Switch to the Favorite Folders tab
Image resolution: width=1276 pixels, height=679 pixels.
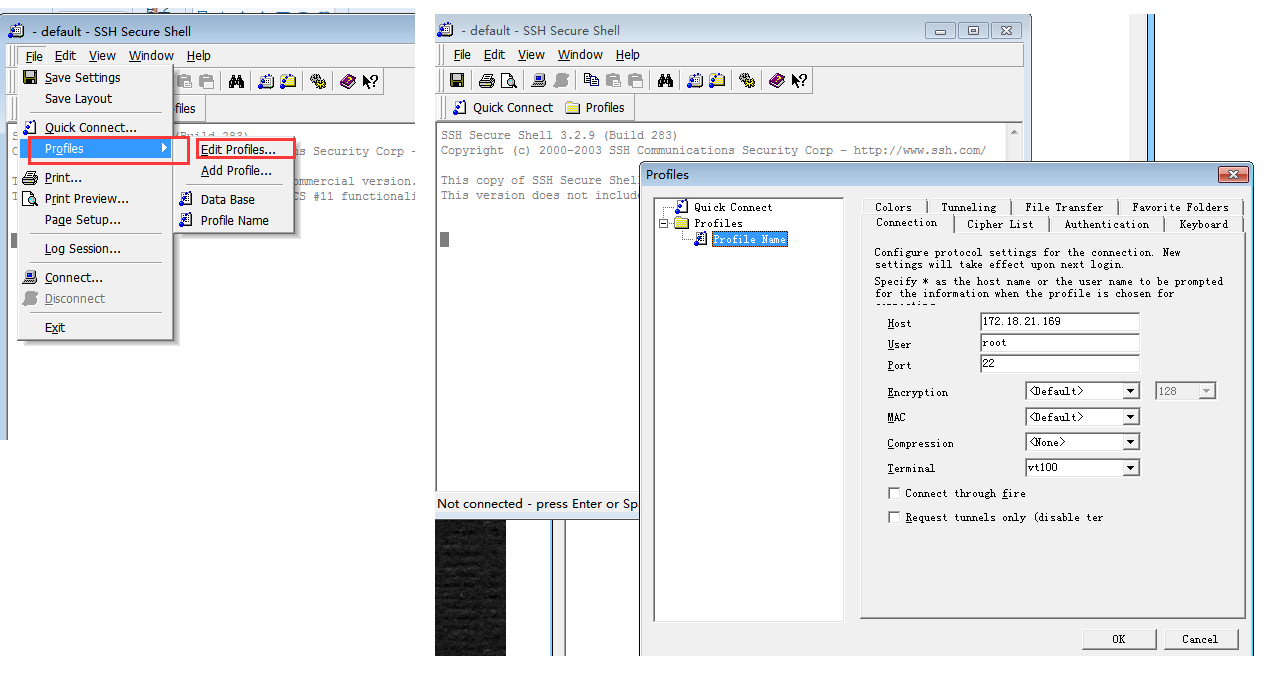[x=1180, y=207]
